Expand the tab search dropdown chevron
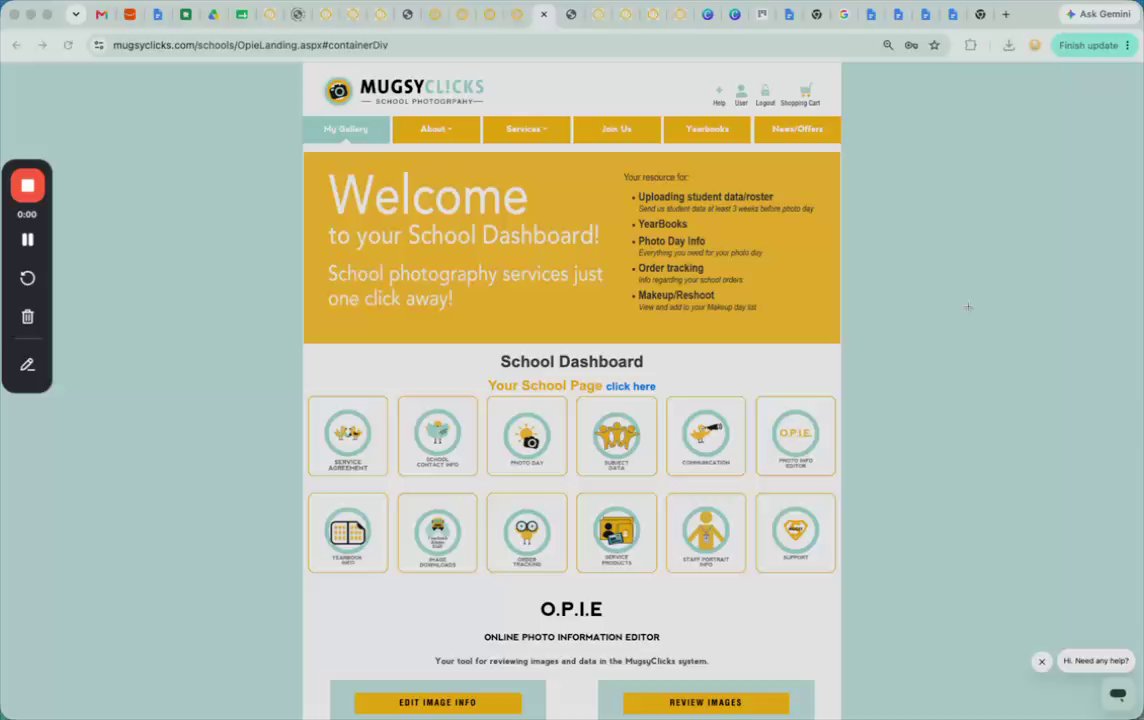Screen dimensions: 1144x720 (x=76, y=14)
